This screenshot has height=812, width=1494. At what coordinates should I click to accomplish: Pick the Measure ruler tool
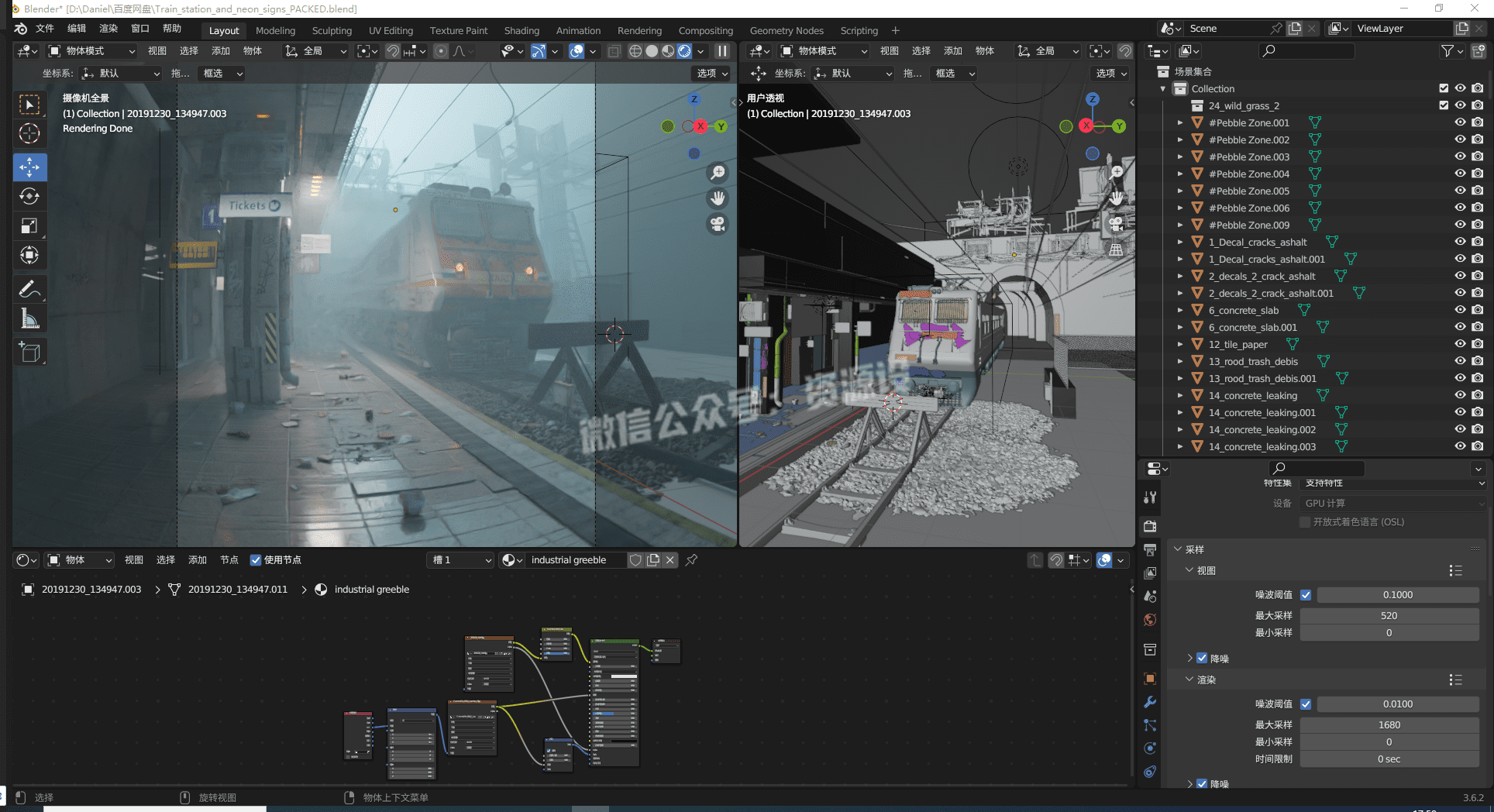29,318
